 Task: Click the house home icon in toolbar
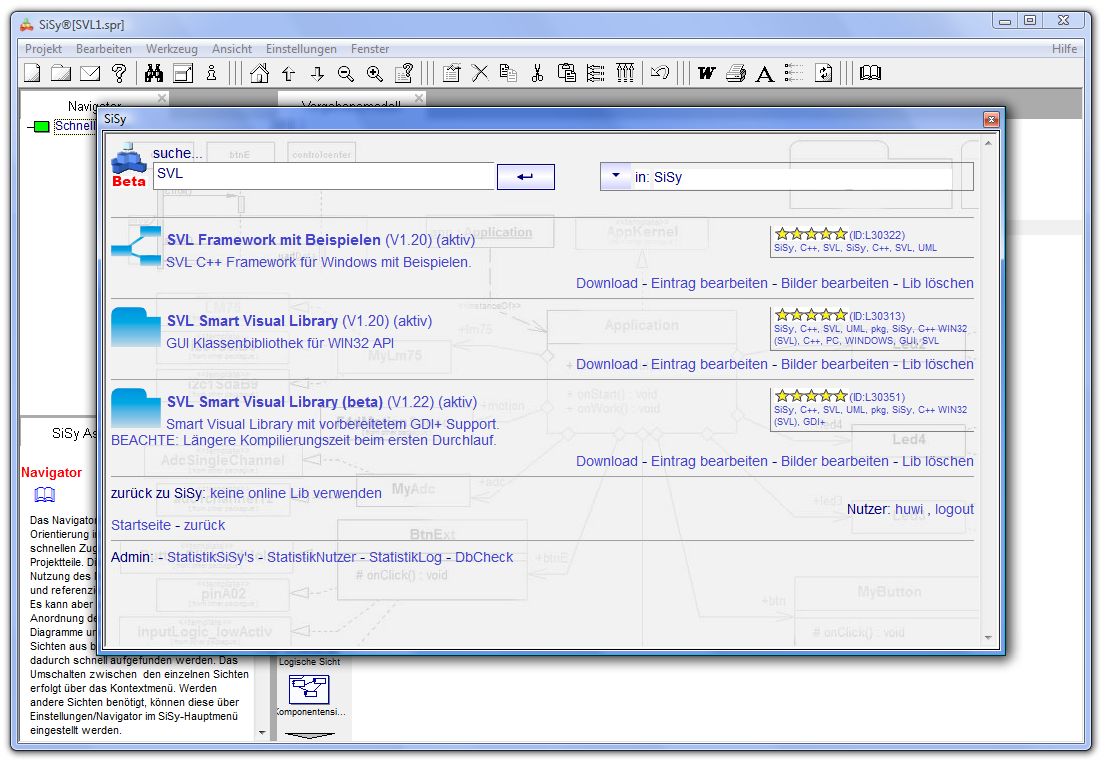point(259,73)
